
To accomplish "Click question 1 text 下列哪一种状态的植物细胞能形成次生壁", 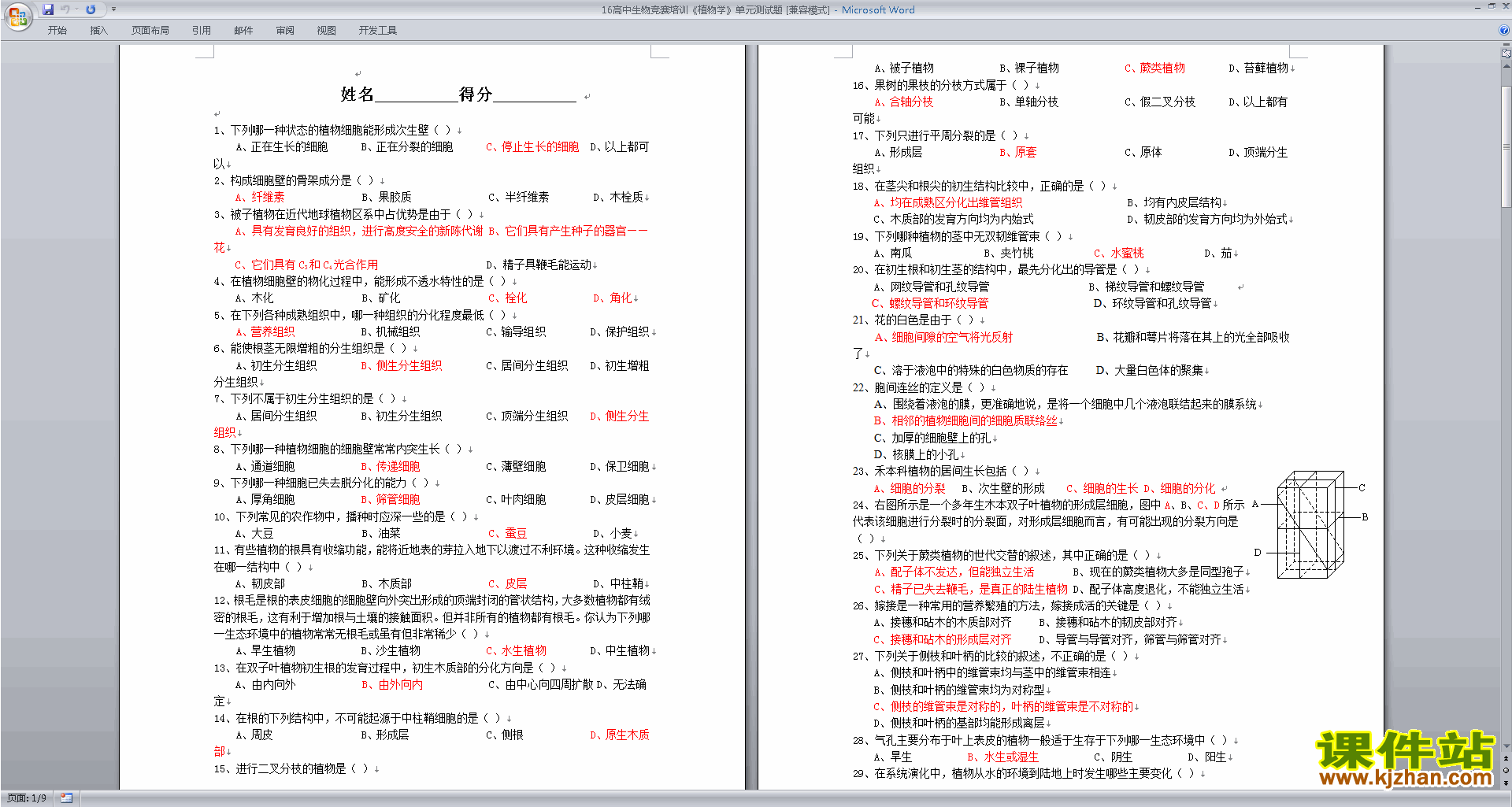I will (x=330, y=131).
